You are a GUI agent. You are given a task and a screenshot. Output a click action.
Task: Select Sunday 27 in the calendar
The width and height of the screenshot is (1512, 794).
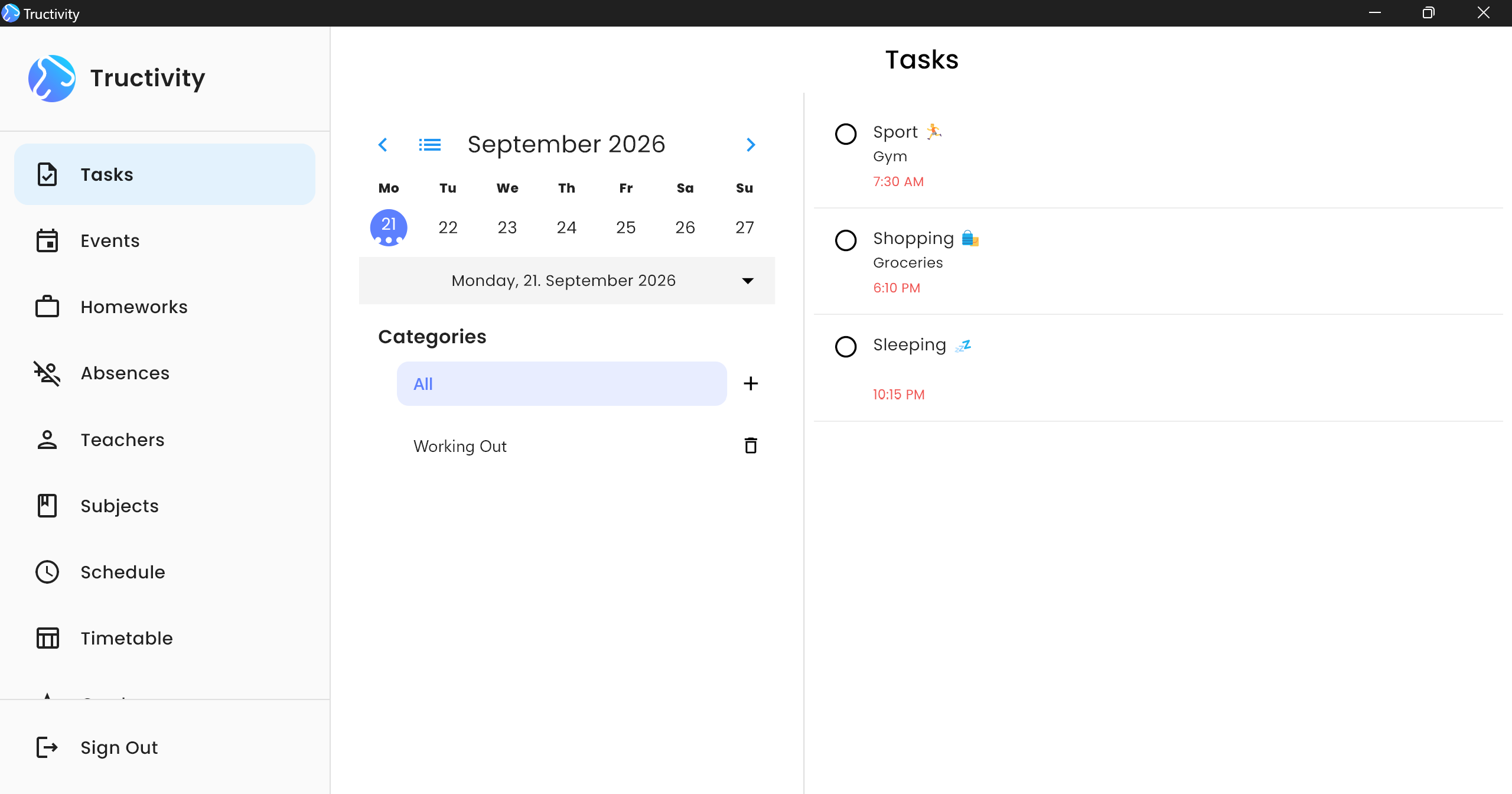pos(745,227)
